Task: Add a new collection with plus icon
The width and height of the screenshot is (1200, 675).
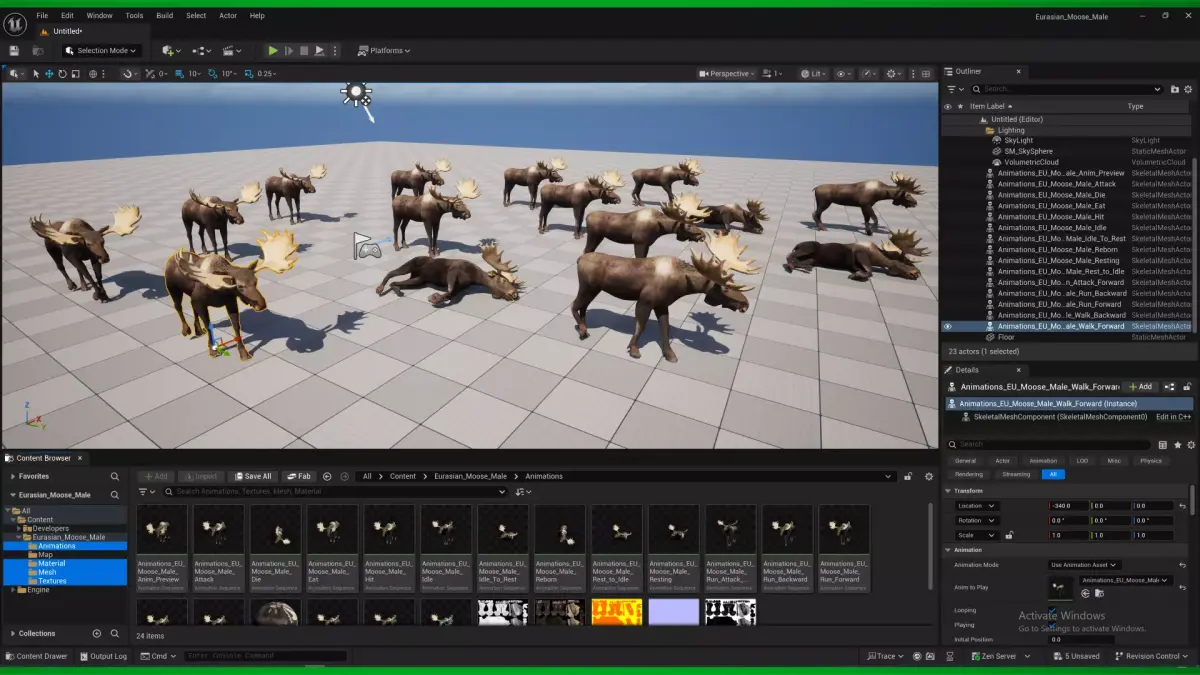Action: 97,633
